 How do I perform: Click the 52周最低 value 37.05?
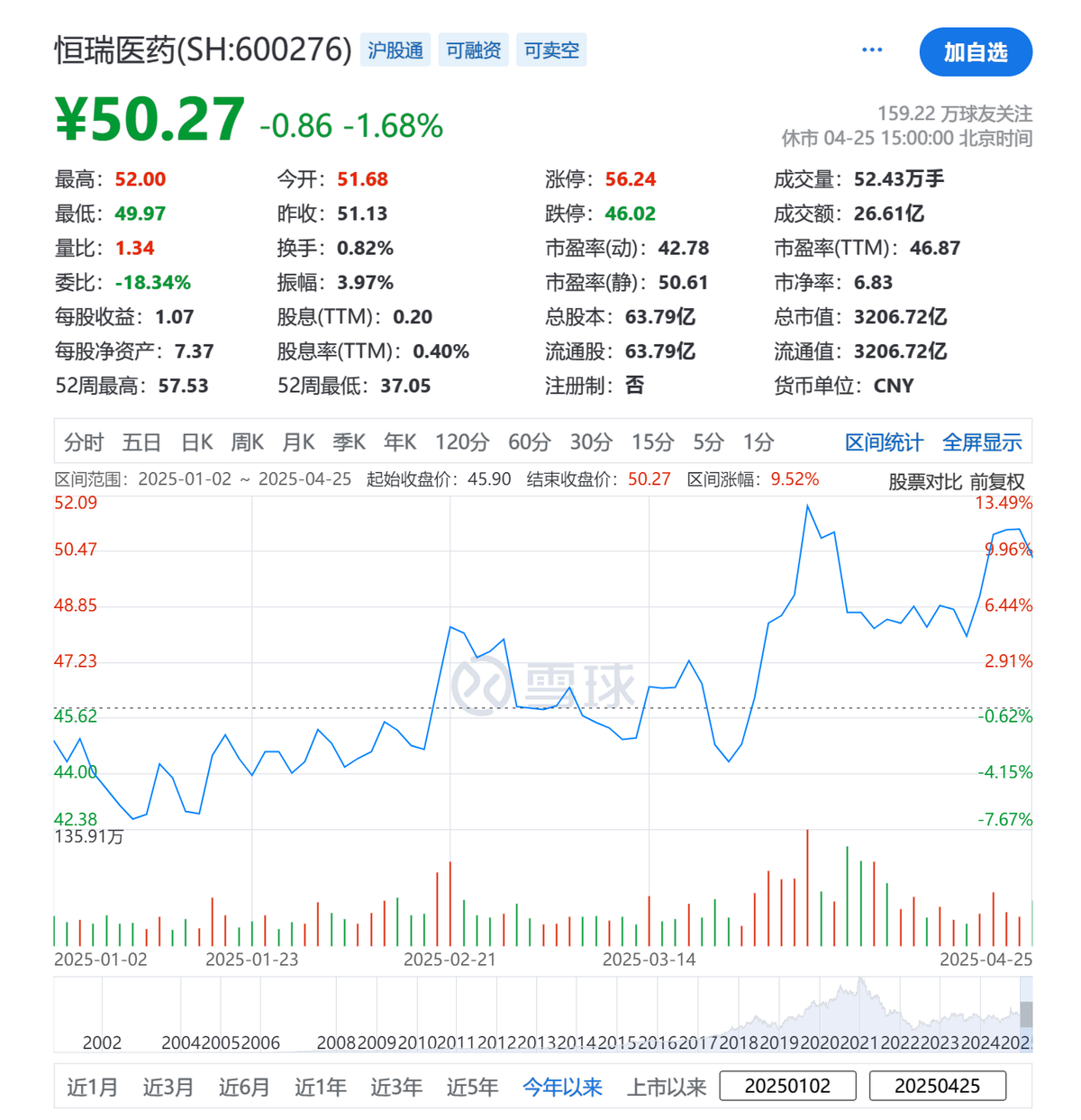tap(405, 386)
